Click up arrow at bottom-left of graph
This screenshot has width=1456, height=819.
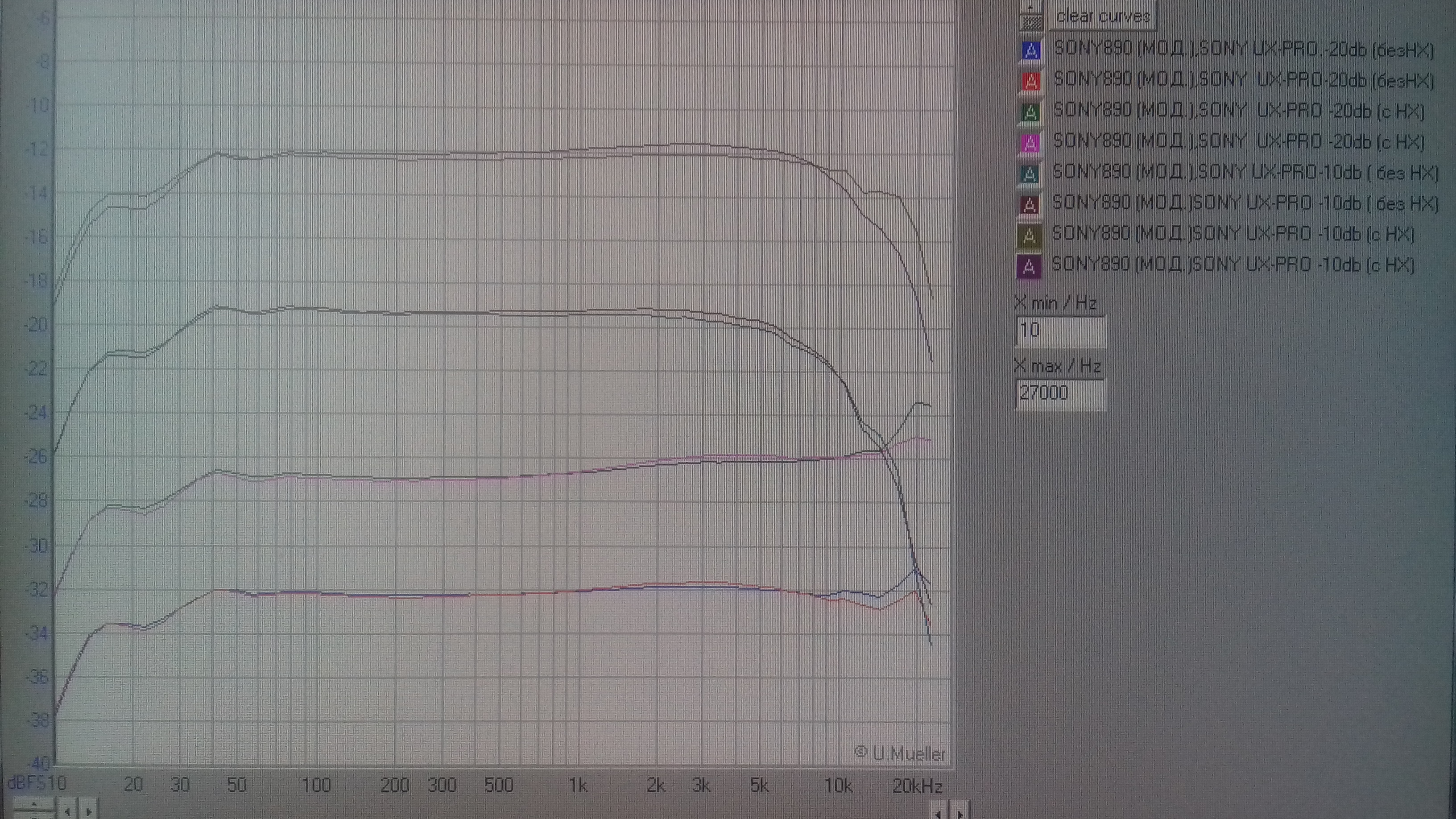(34, 805)
